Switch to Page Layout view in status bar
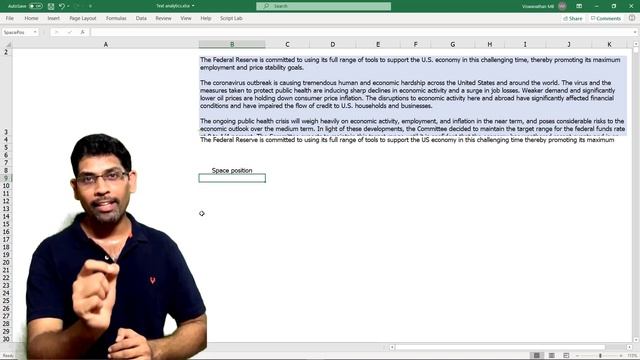 pyautogui.click(x=551, y=356)
